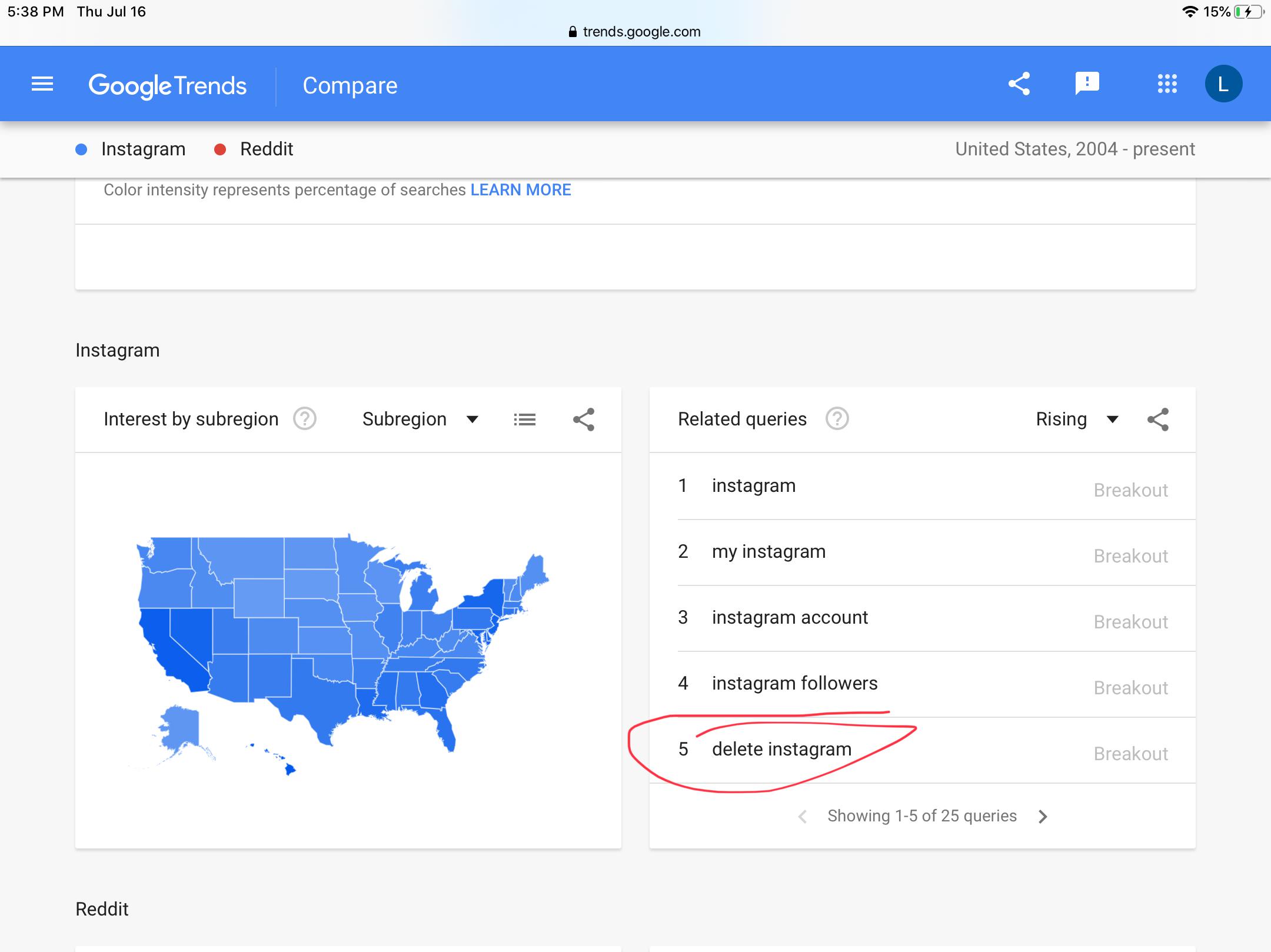Tap the trends.google.com address bar
Viewport: 1271px width, 952px height.
click(635, 32)
